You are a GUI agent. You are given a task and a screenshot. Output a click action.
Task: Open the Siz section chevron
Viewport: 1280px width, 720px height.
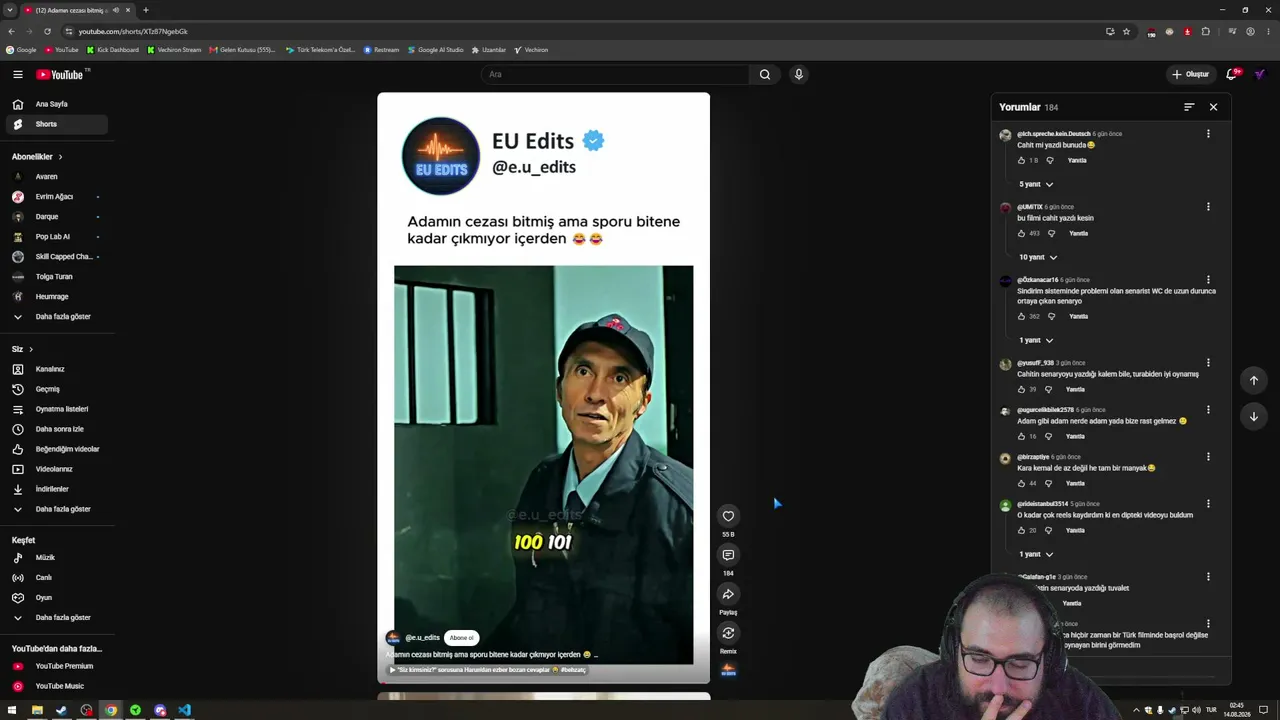[31, 349]
